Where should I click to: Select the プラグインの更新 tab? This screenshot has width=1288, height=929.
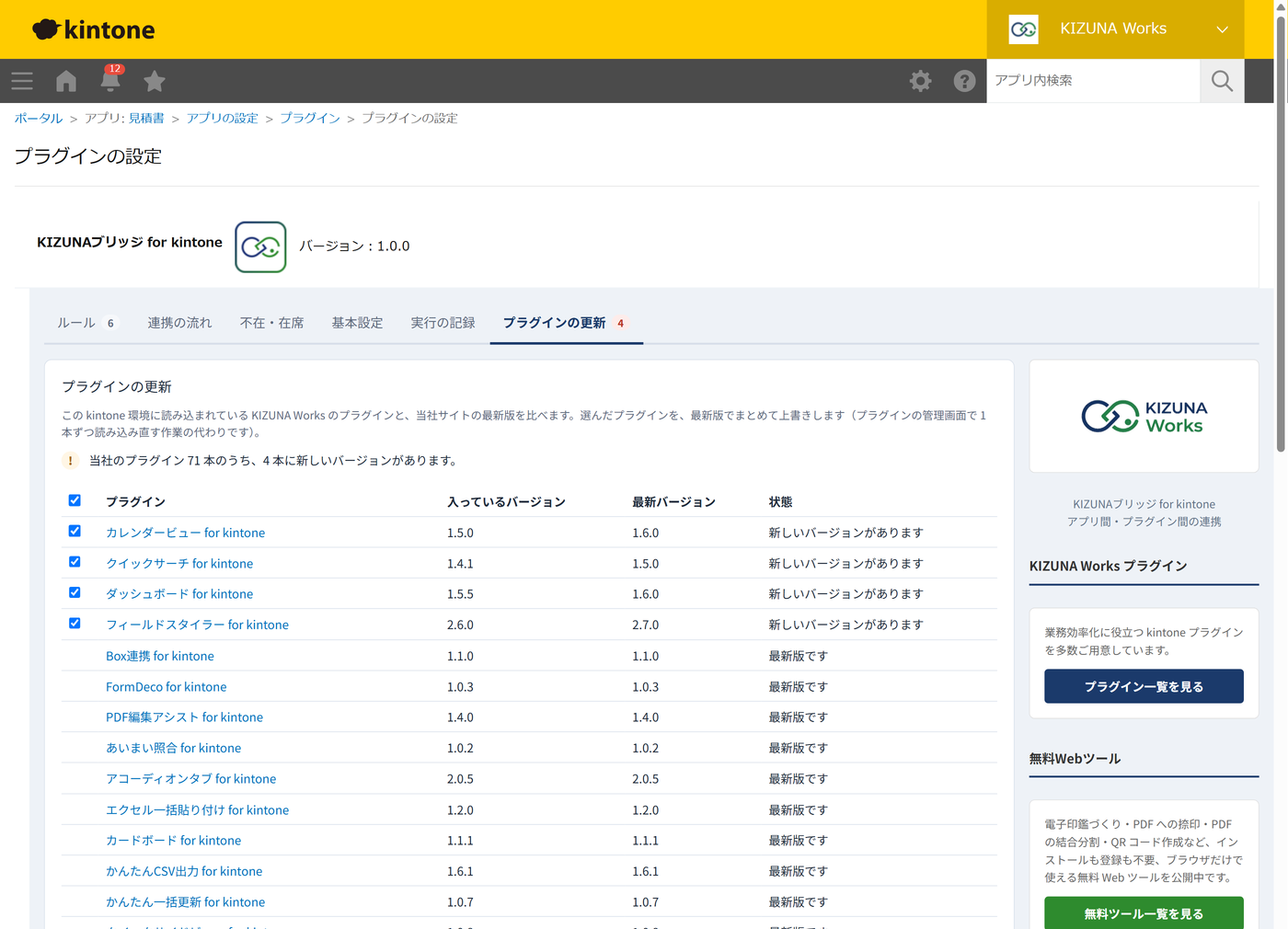pos(566,323)
